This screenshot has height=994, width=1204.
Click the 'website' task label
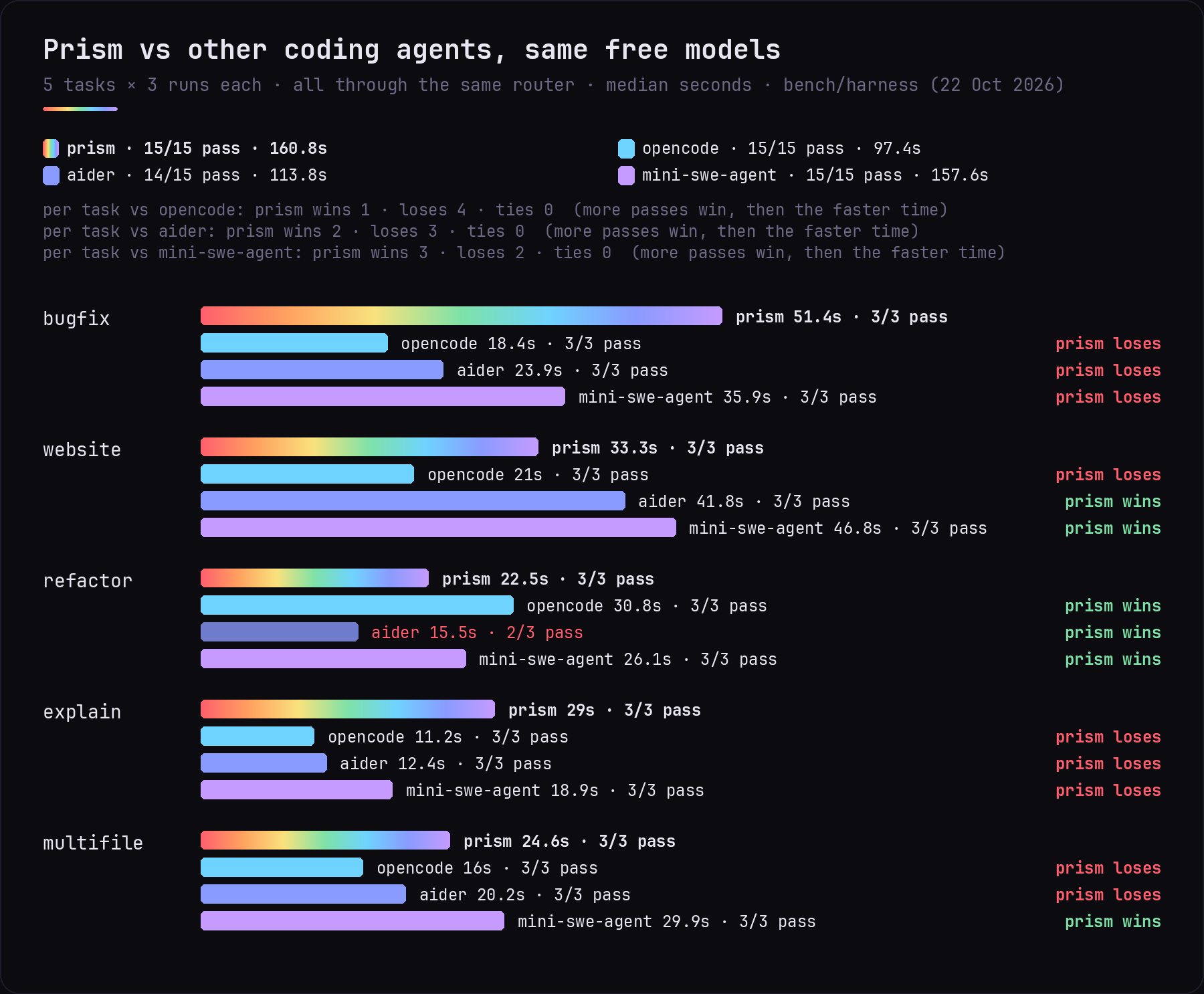(82, 450)
